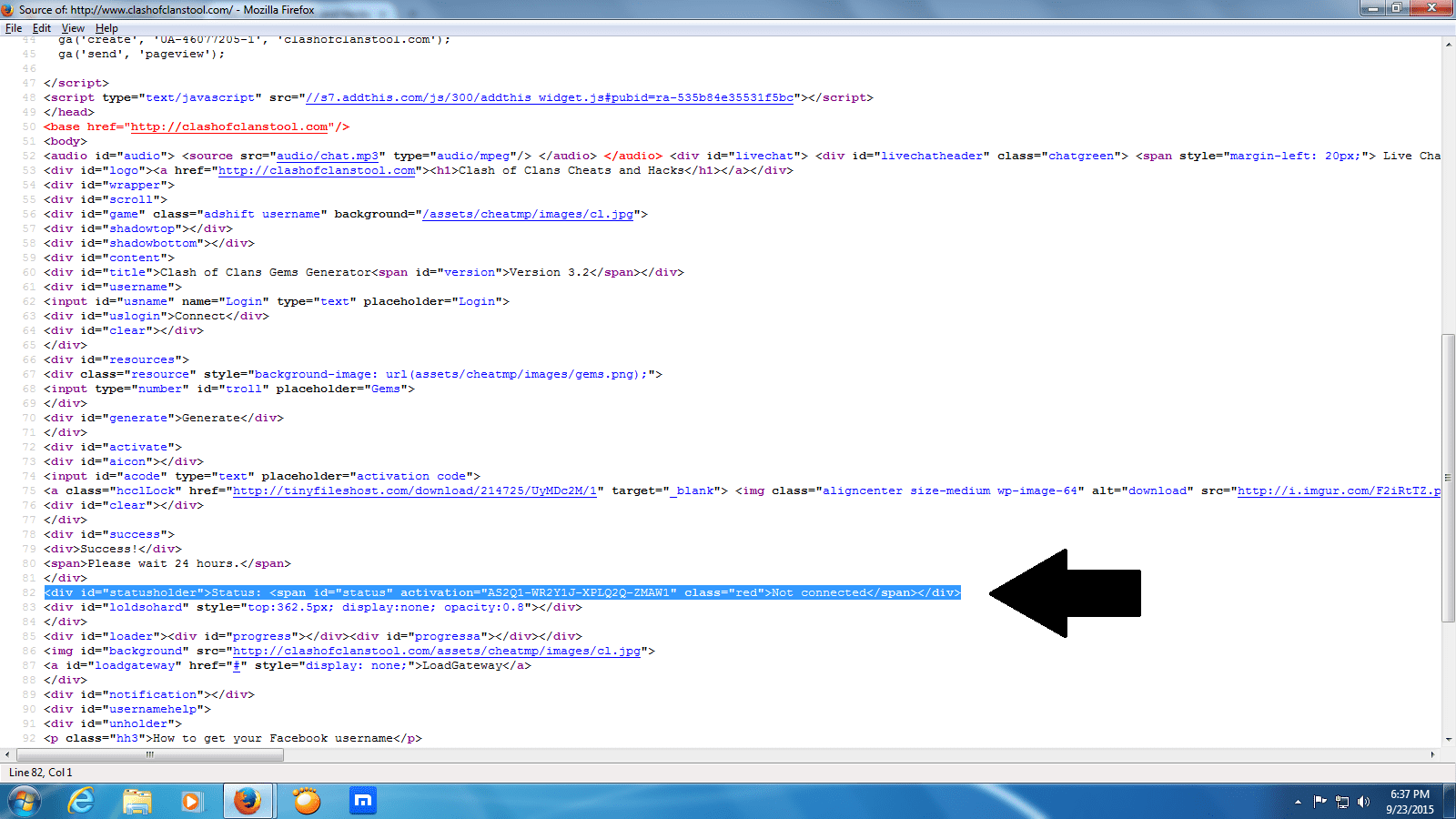The height and width of the screenshot is (819, 1456).
Task: Click the Action Center flag icon
Action: (1320, 802)
